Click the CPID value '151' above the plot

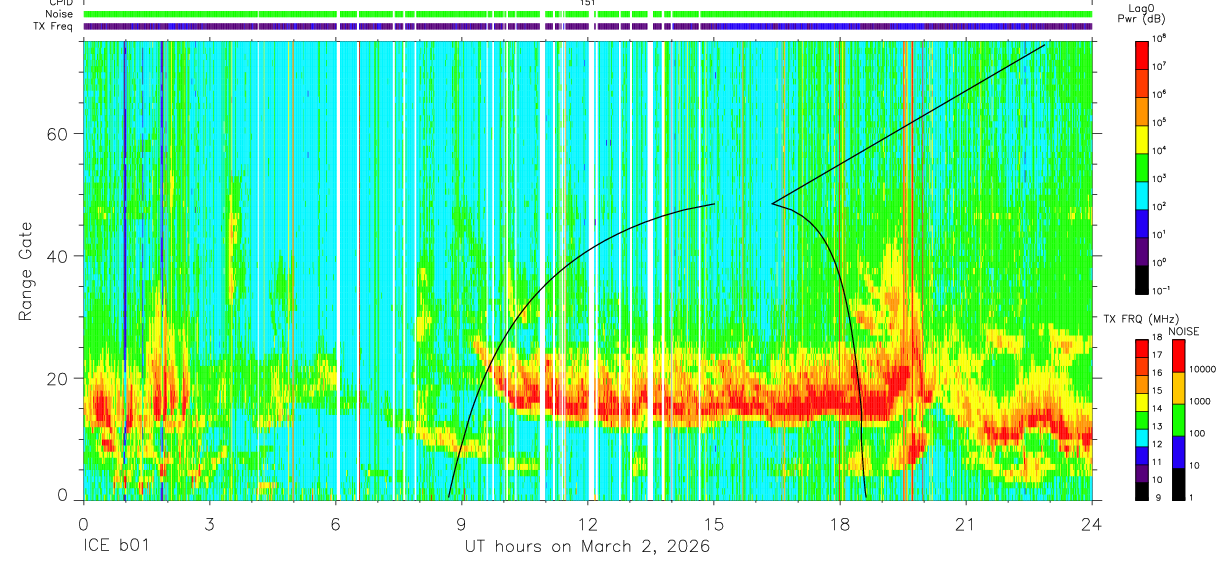coord(587,4)
